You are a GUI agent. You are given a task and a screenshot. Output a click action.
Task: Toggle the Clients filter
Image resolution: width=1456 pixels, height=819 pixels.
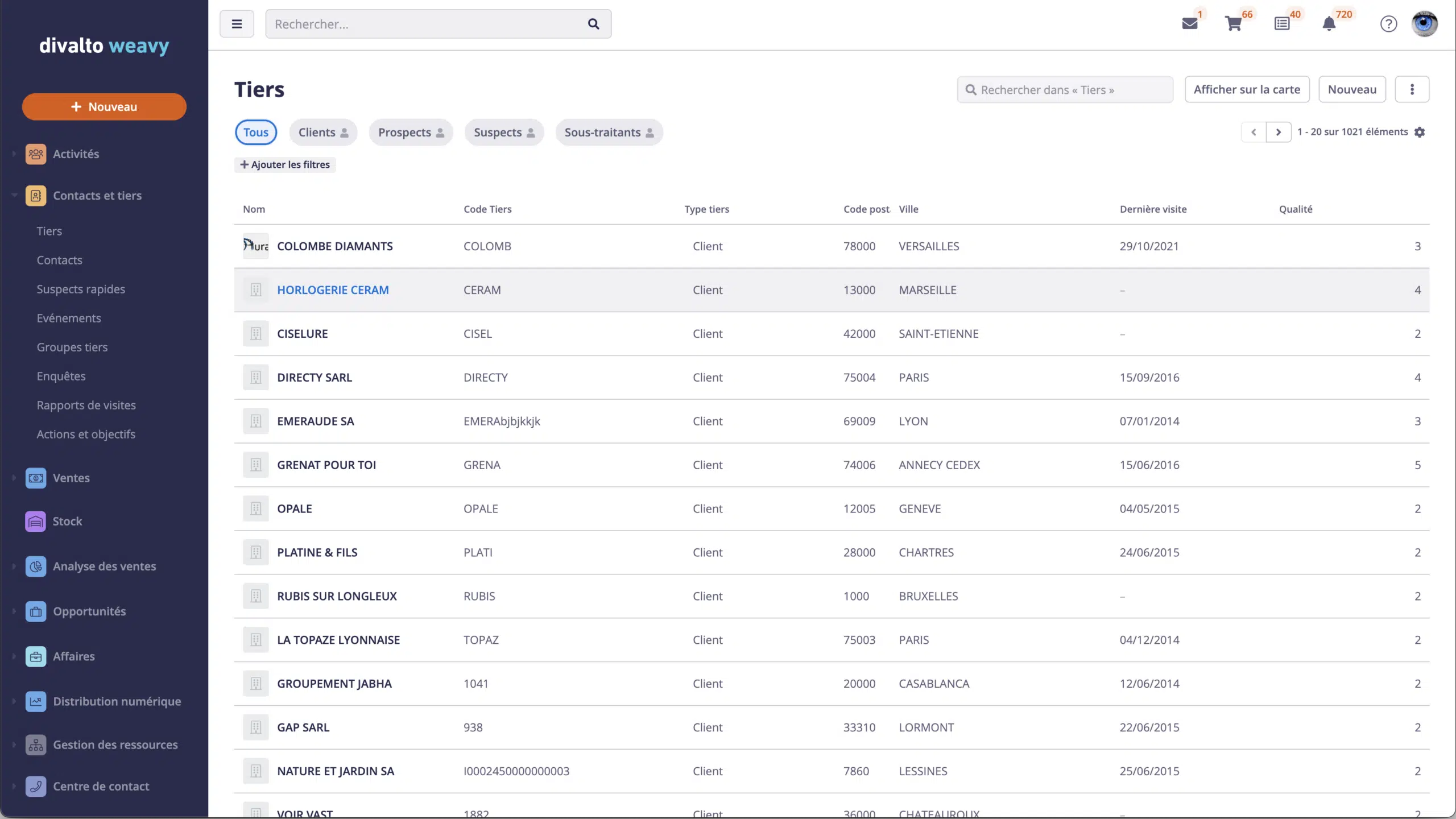pos(323,132)
